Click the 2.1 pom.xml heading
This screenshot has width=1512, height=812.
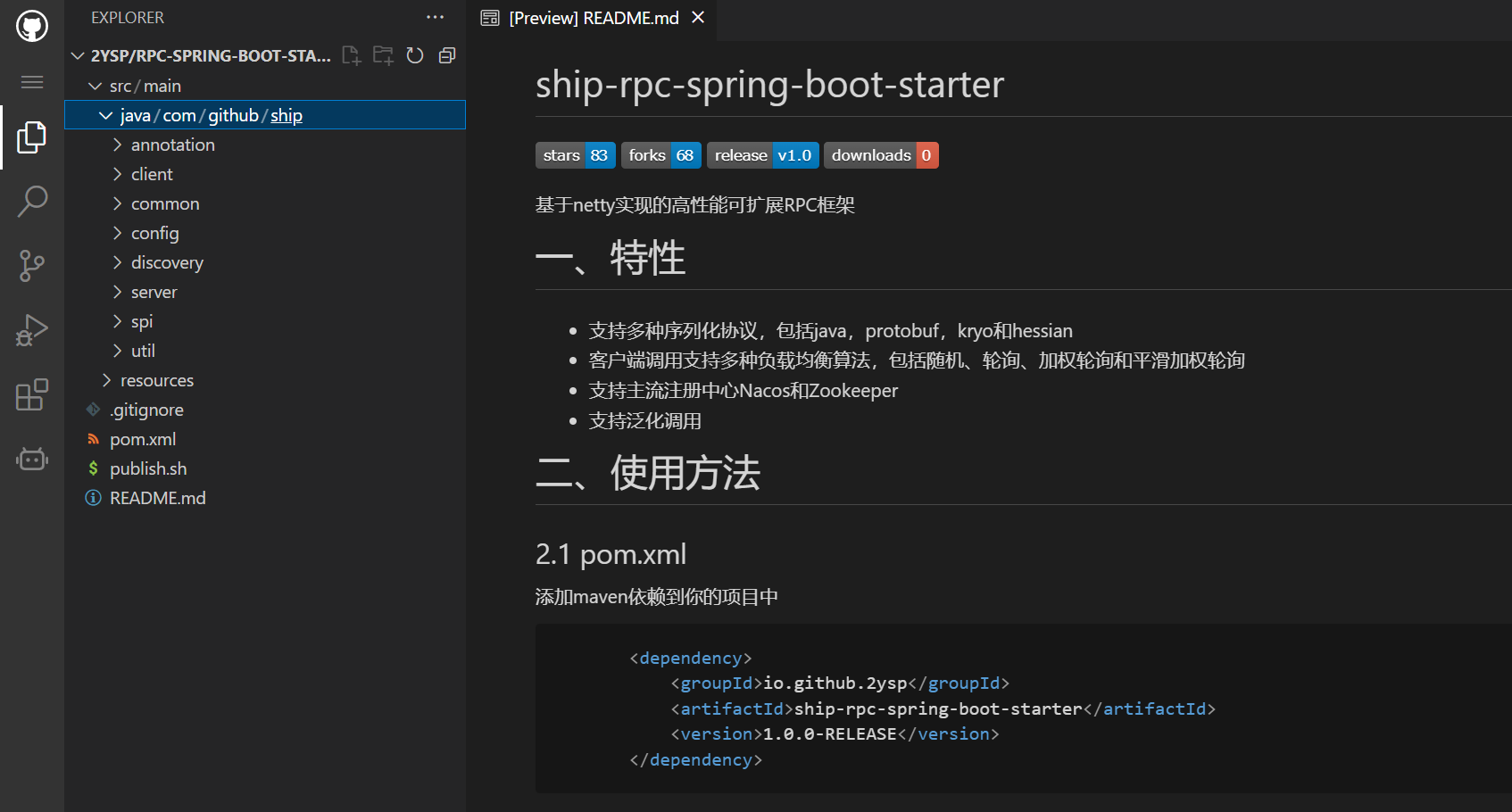(611, 554)
